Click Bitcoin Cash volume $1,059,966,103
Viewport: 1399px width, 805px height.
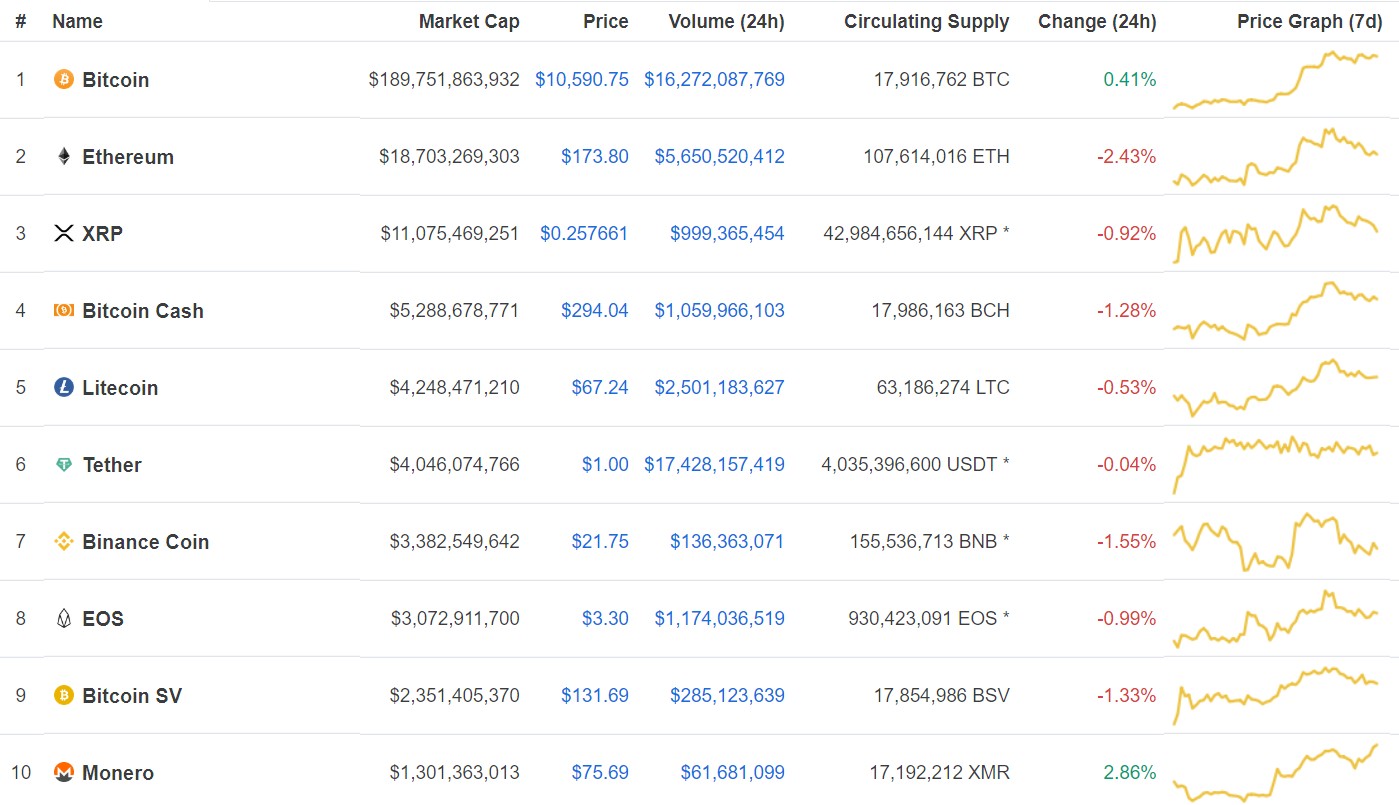tap(720, 310)
